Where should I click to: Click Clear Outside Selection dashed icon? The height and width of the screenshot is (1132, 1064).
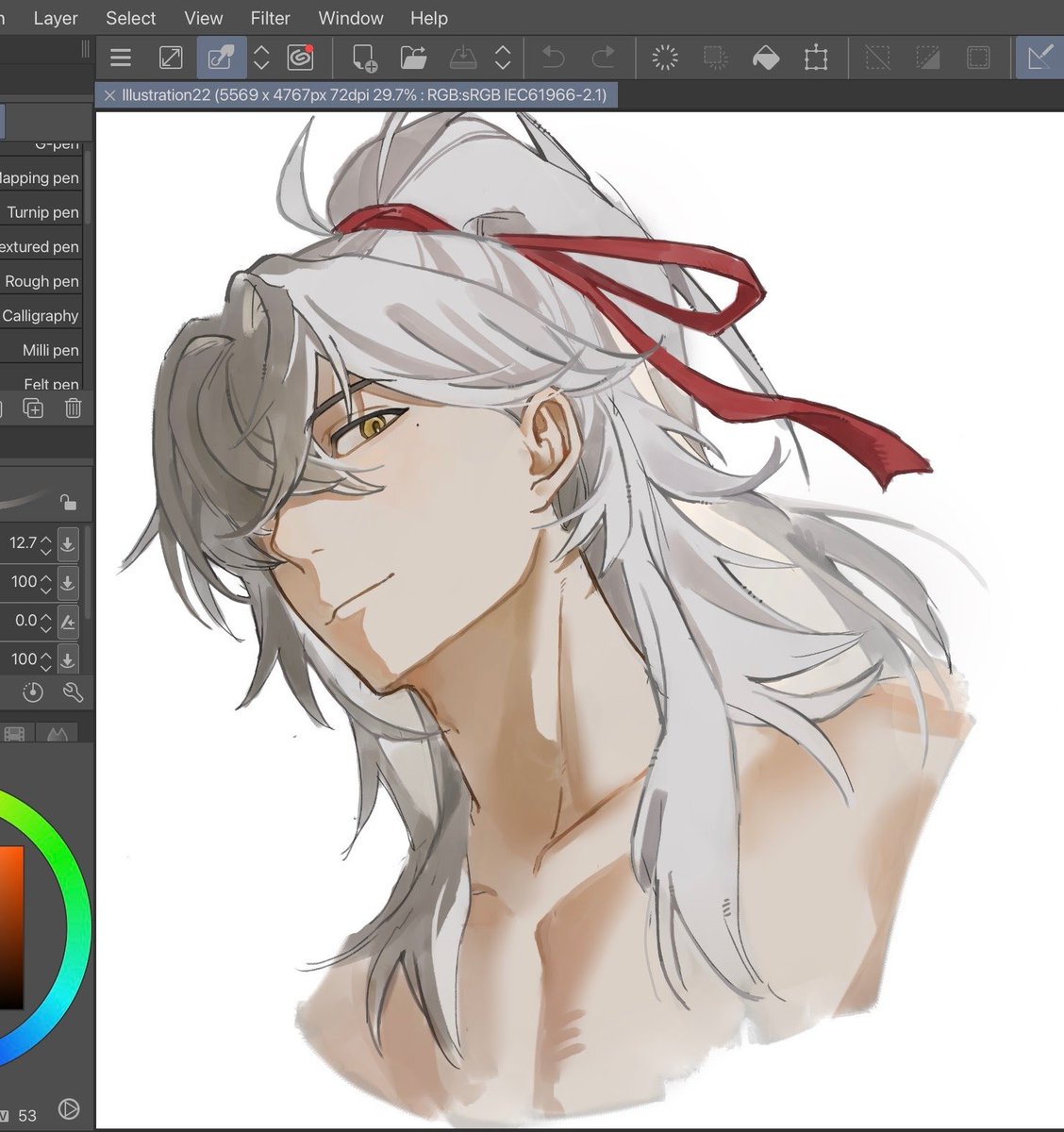click(x=716, y=58)
